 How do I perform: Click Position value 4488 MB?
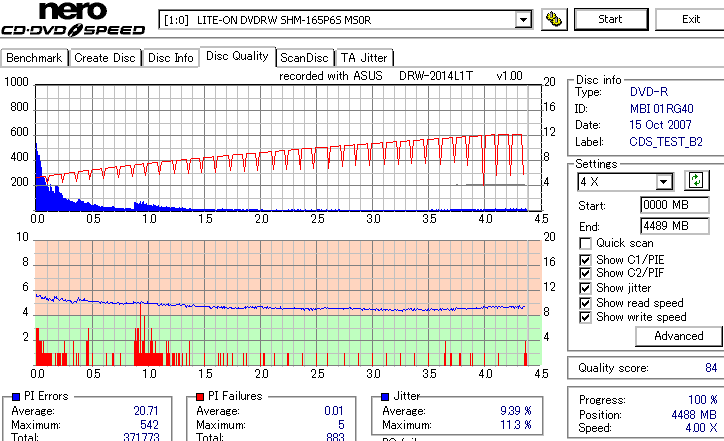(694, 415)
